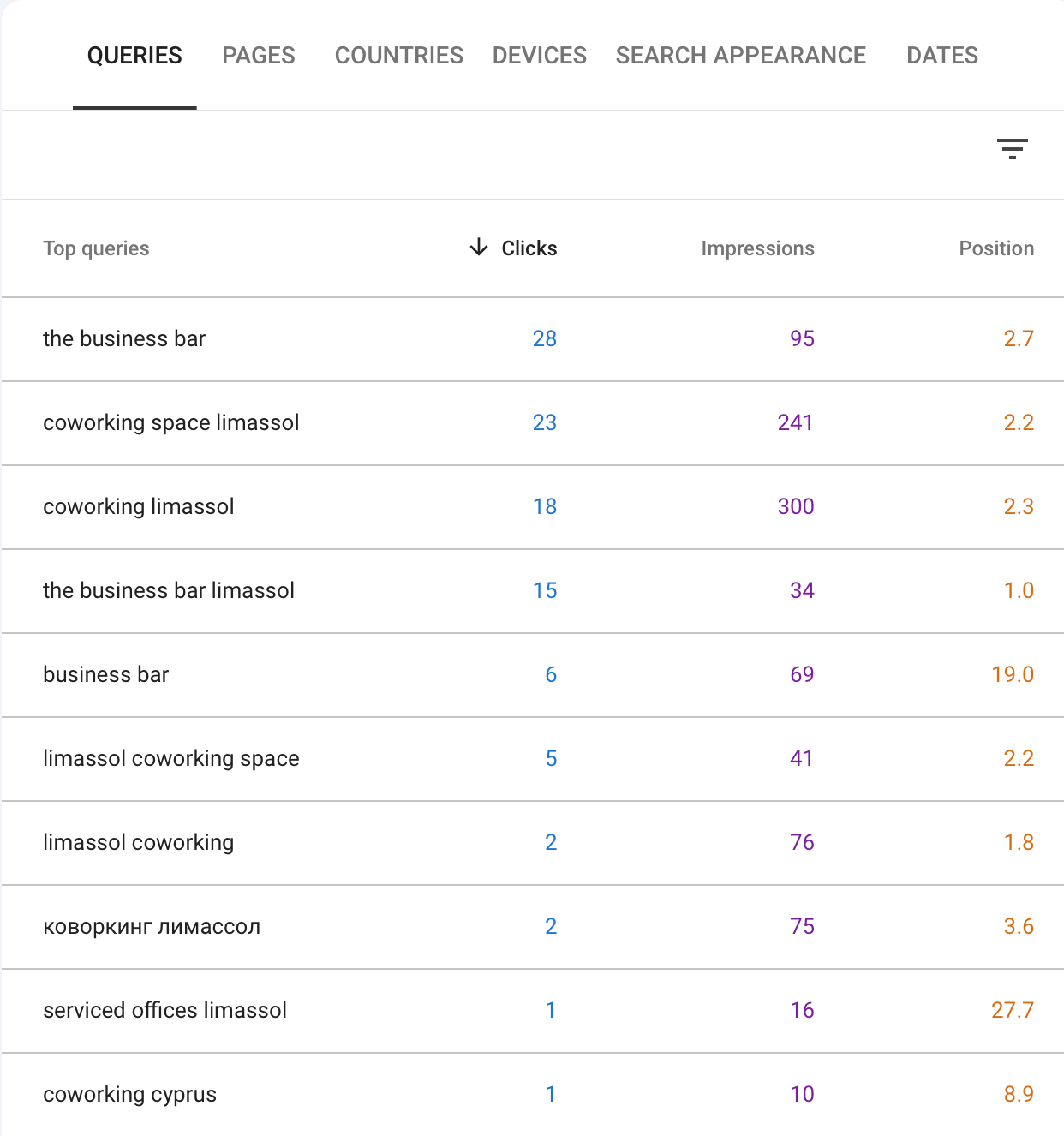1064x1136 pixels.
Task: Open the SEARCH APPEARANCE tab
Action: click(x=741, y=55)
